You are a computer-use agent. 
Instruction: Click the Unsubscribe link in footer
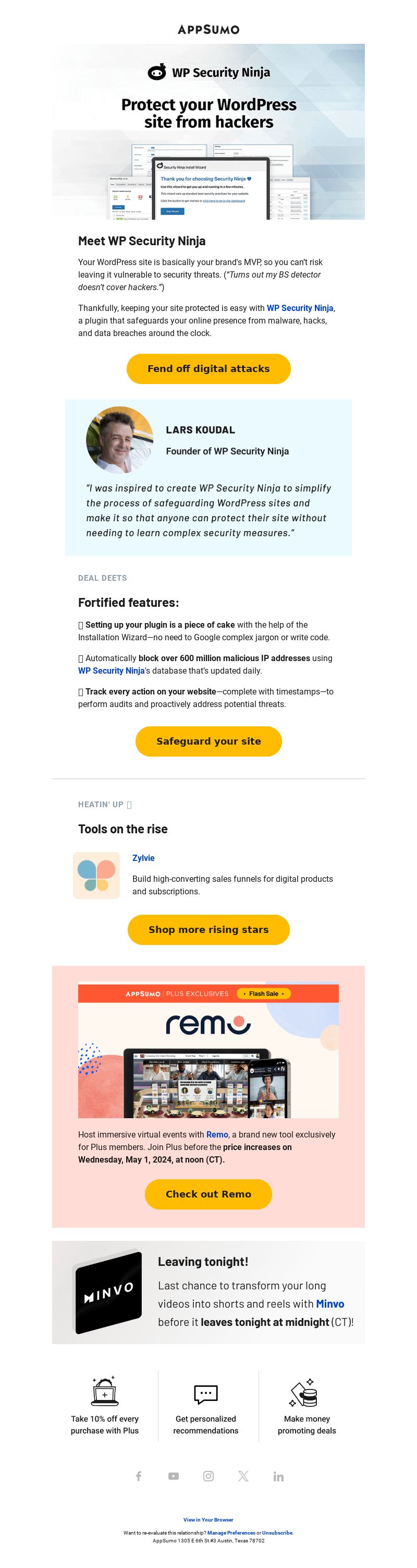point(277,1532)
